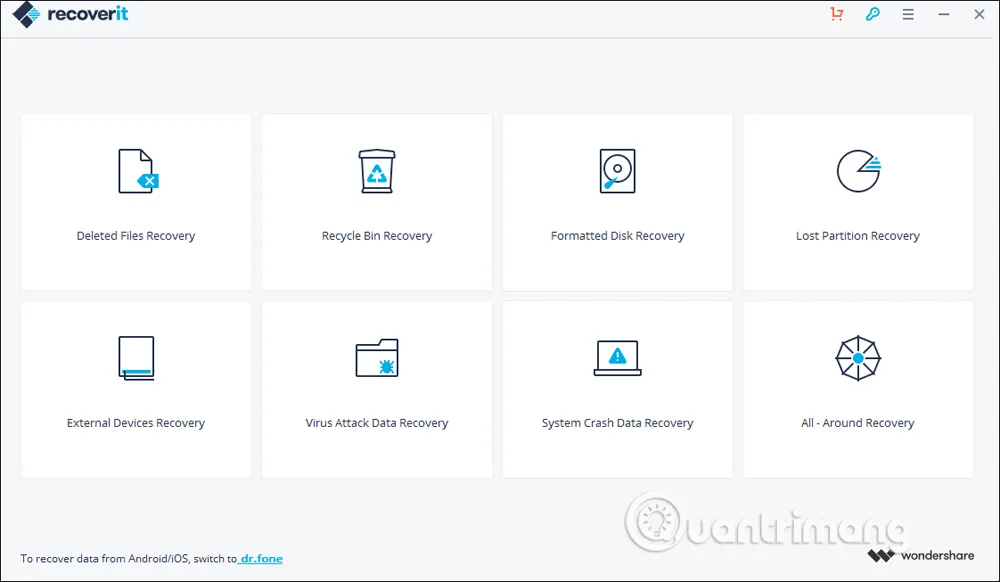This screenshot has height=582, width=1000.
Task: Click the Deleted Files Recovery label text
Action: click(136, 235)
